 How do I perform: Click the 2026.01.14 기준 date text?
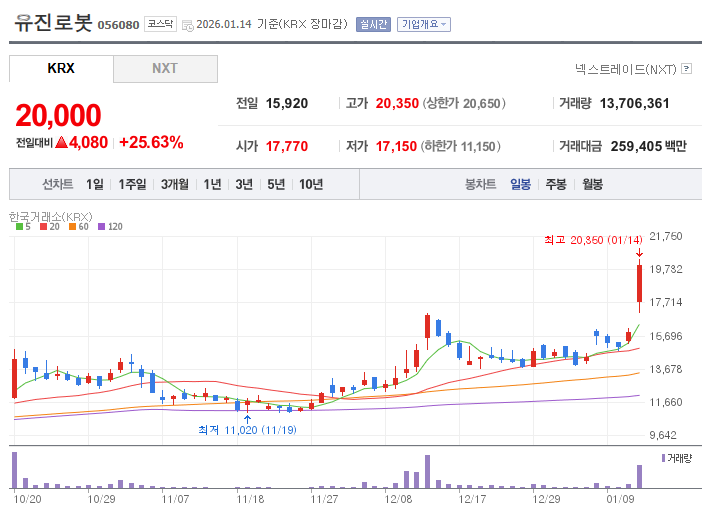237,24
